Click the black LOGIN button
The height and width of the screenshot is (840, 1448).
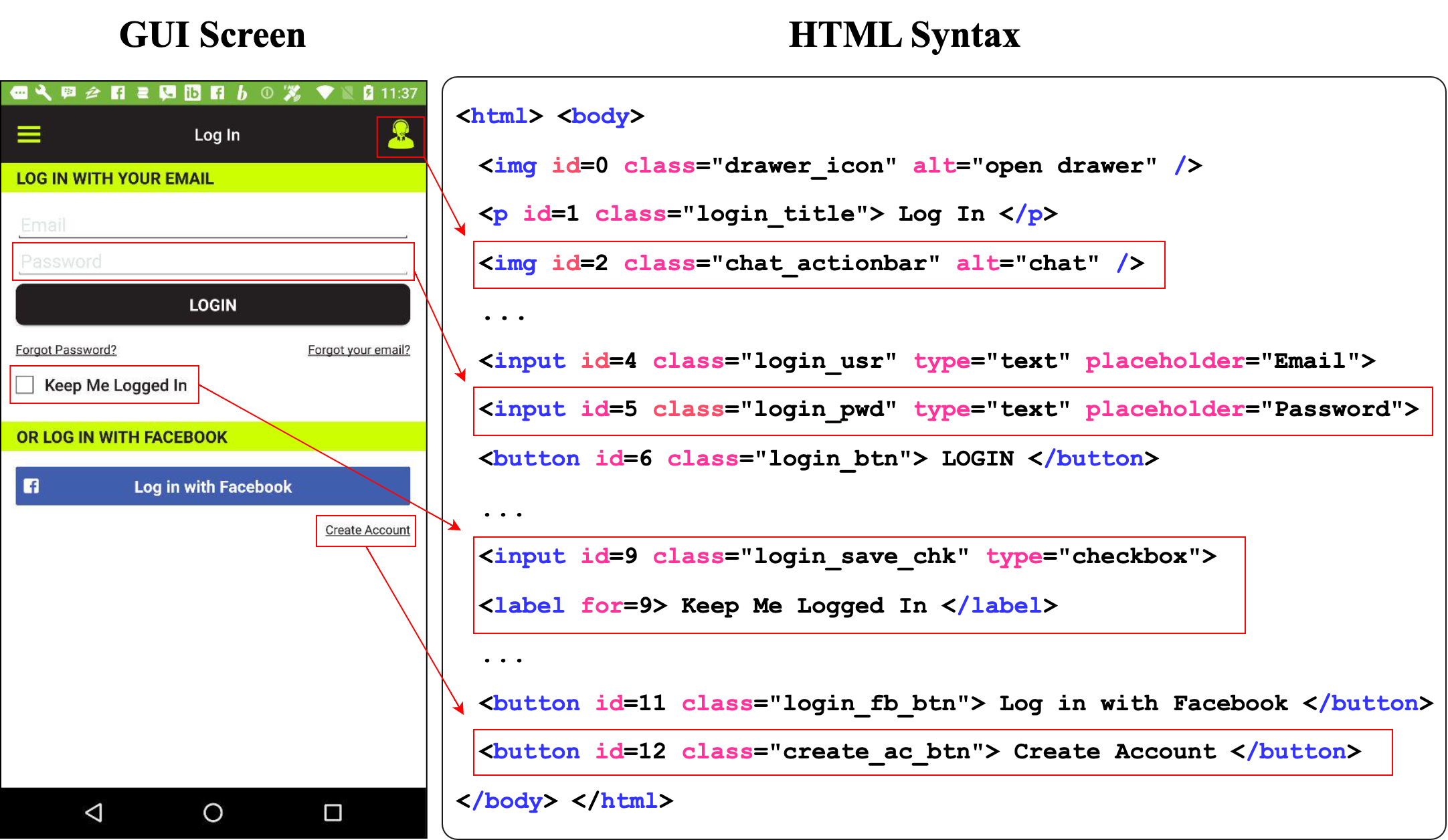213,305
